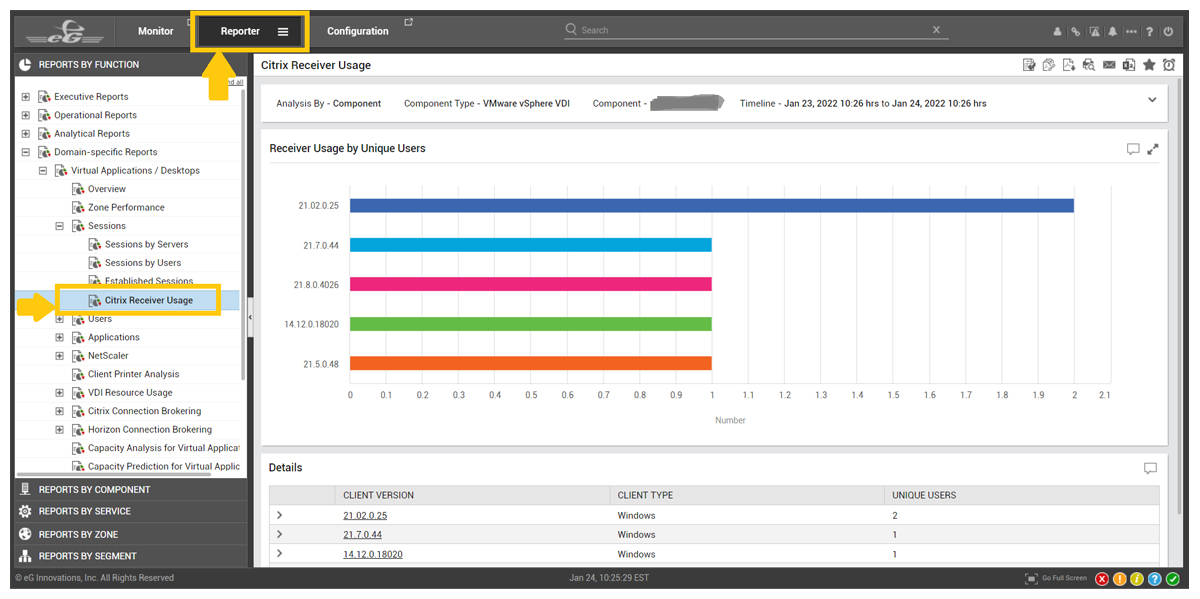Screen dimensions: 1200x599
Task: Select the Overview report
Action: [107, 189]
